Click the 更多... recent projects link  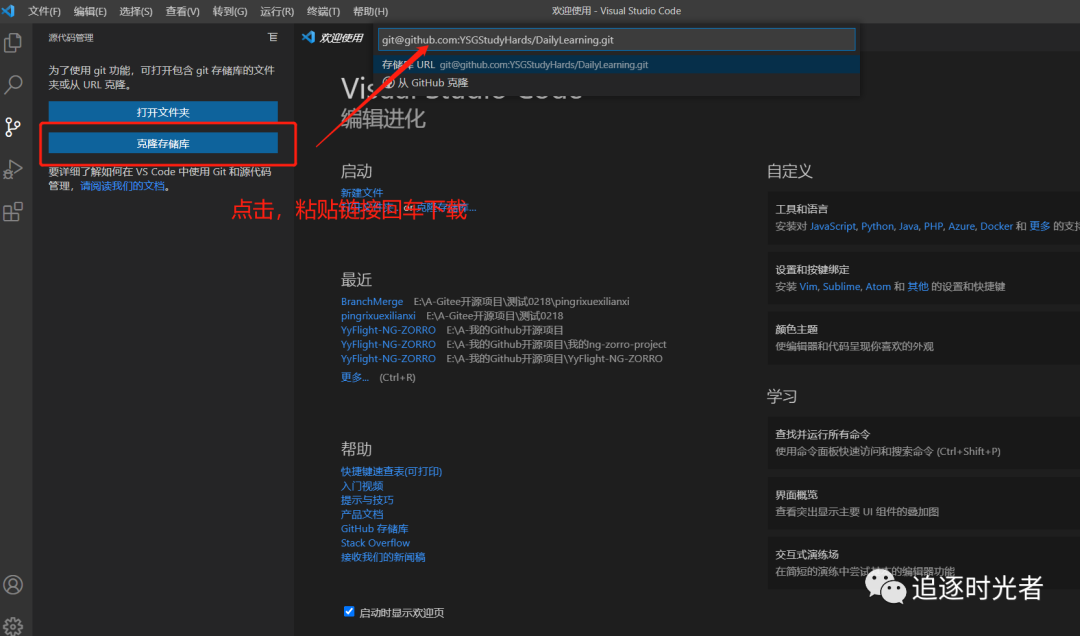[x=355, y=377]
